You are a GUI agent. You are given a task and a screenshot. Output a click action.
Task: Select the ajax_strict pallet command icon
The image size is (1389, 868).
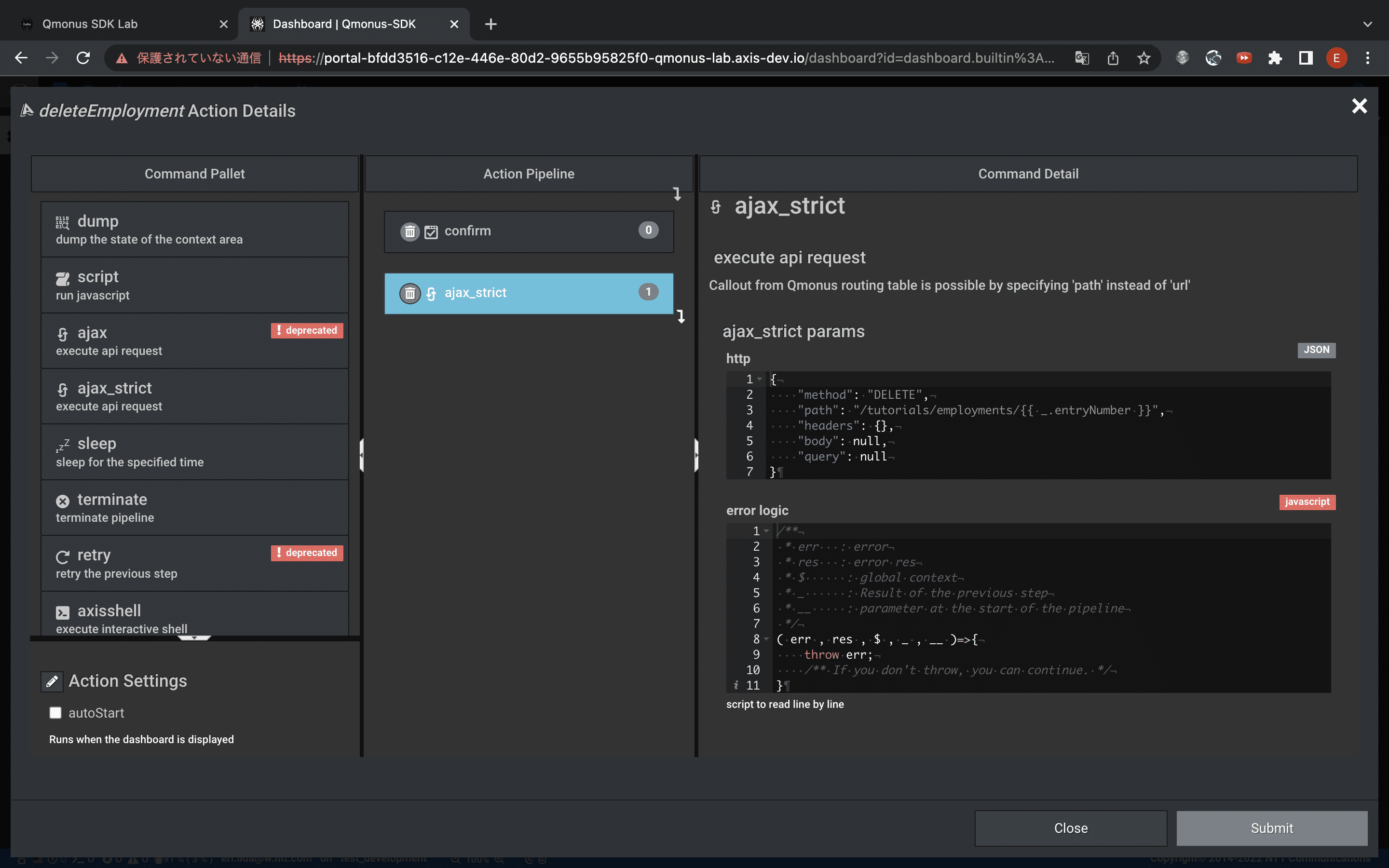pos(63,389)
